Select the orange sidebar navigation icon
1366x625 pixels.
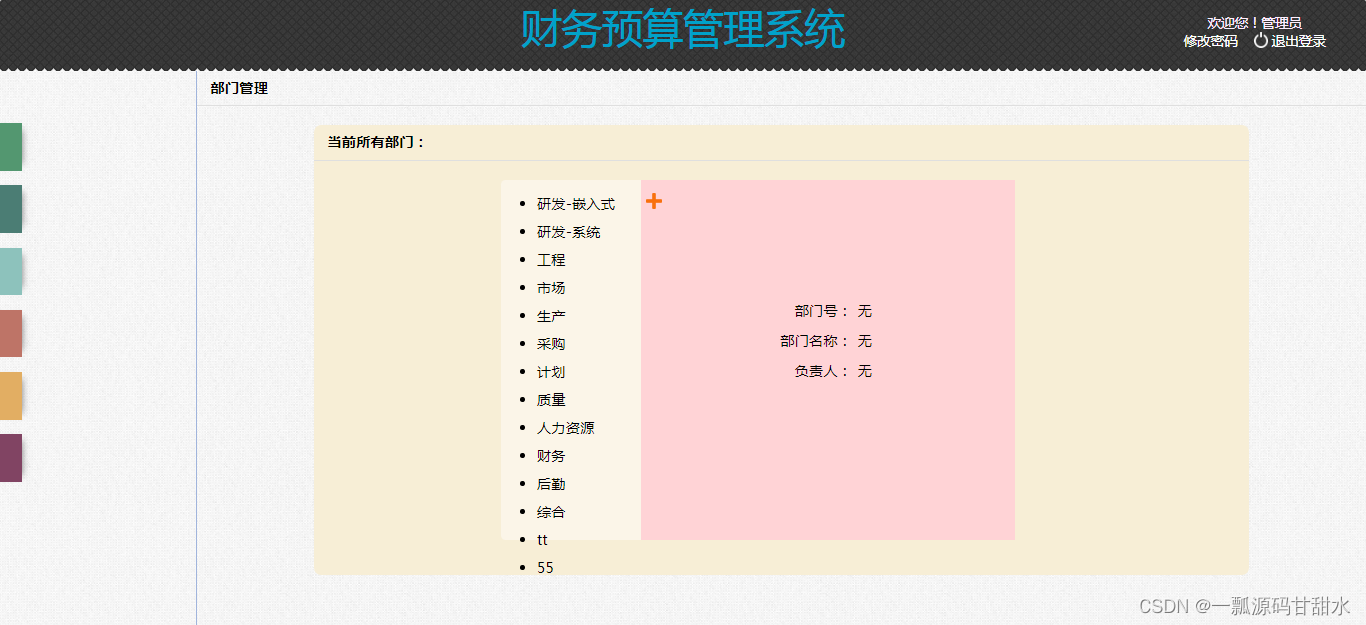click(10, 395)
